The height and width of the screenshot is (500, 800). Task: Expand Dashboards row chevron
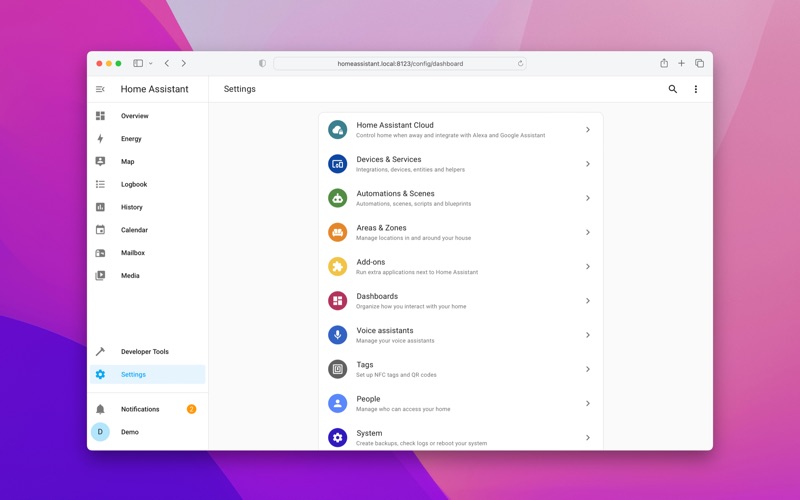(588, 301)
